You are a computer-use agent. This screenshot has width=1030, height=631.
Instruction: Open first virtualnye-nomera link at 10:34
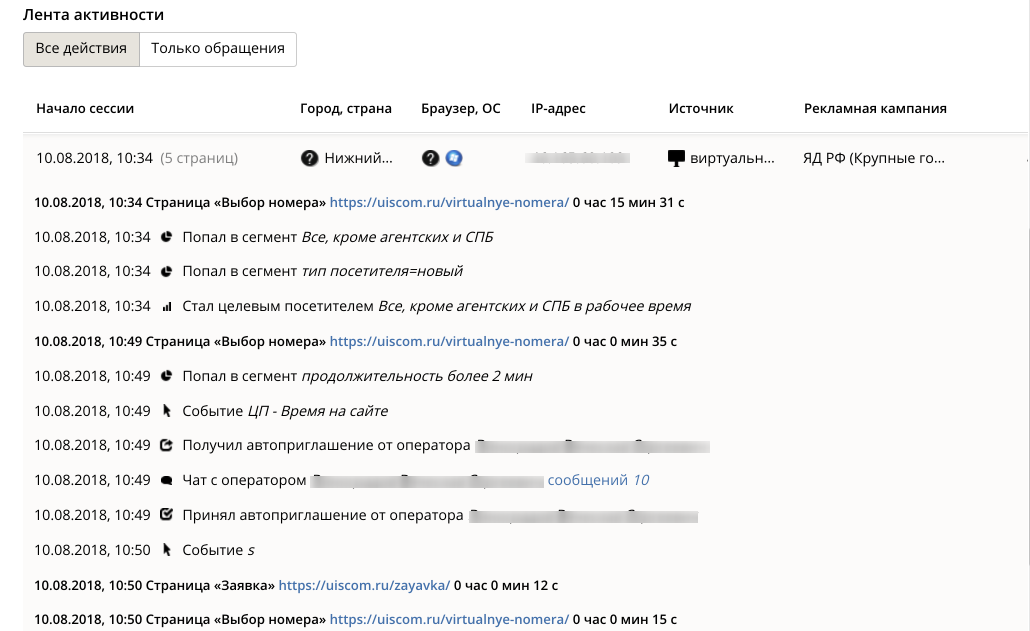click(x=449, y=202)
